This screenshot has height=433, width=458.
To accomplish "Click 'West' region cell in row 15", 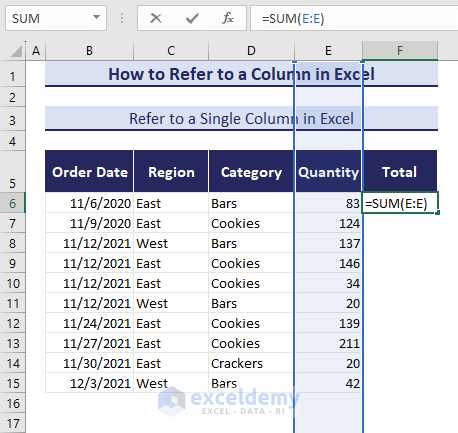I will pyautogui.click(x=171, y=383).
